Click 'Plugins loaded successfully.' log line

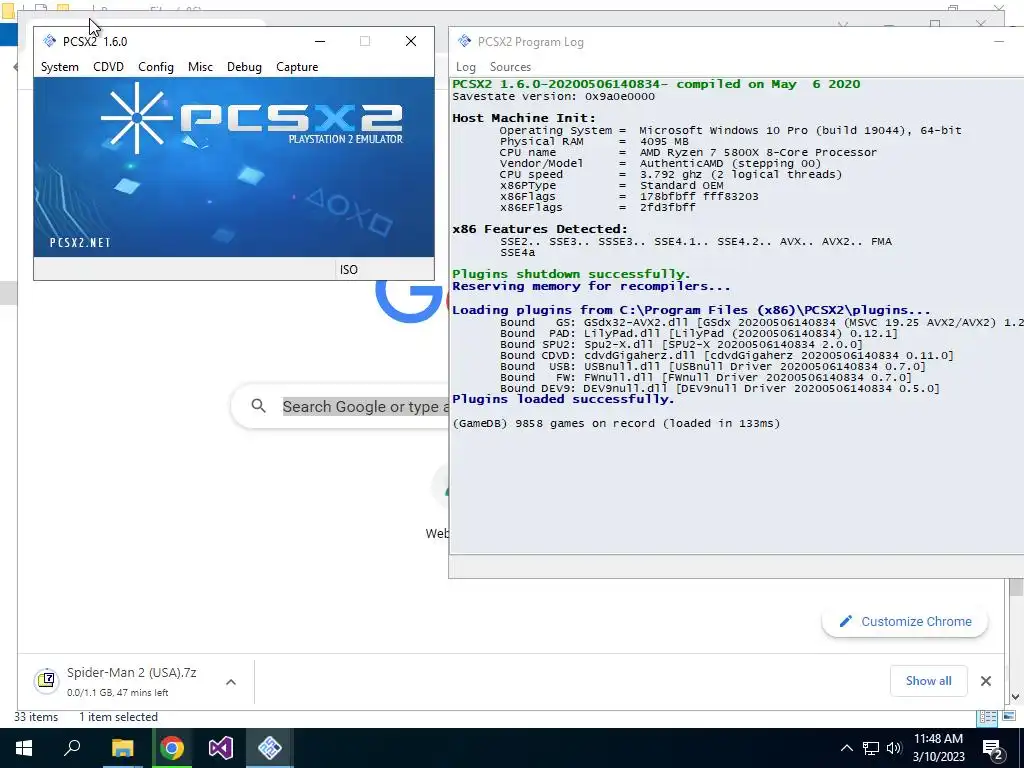[x=563, y=399]
